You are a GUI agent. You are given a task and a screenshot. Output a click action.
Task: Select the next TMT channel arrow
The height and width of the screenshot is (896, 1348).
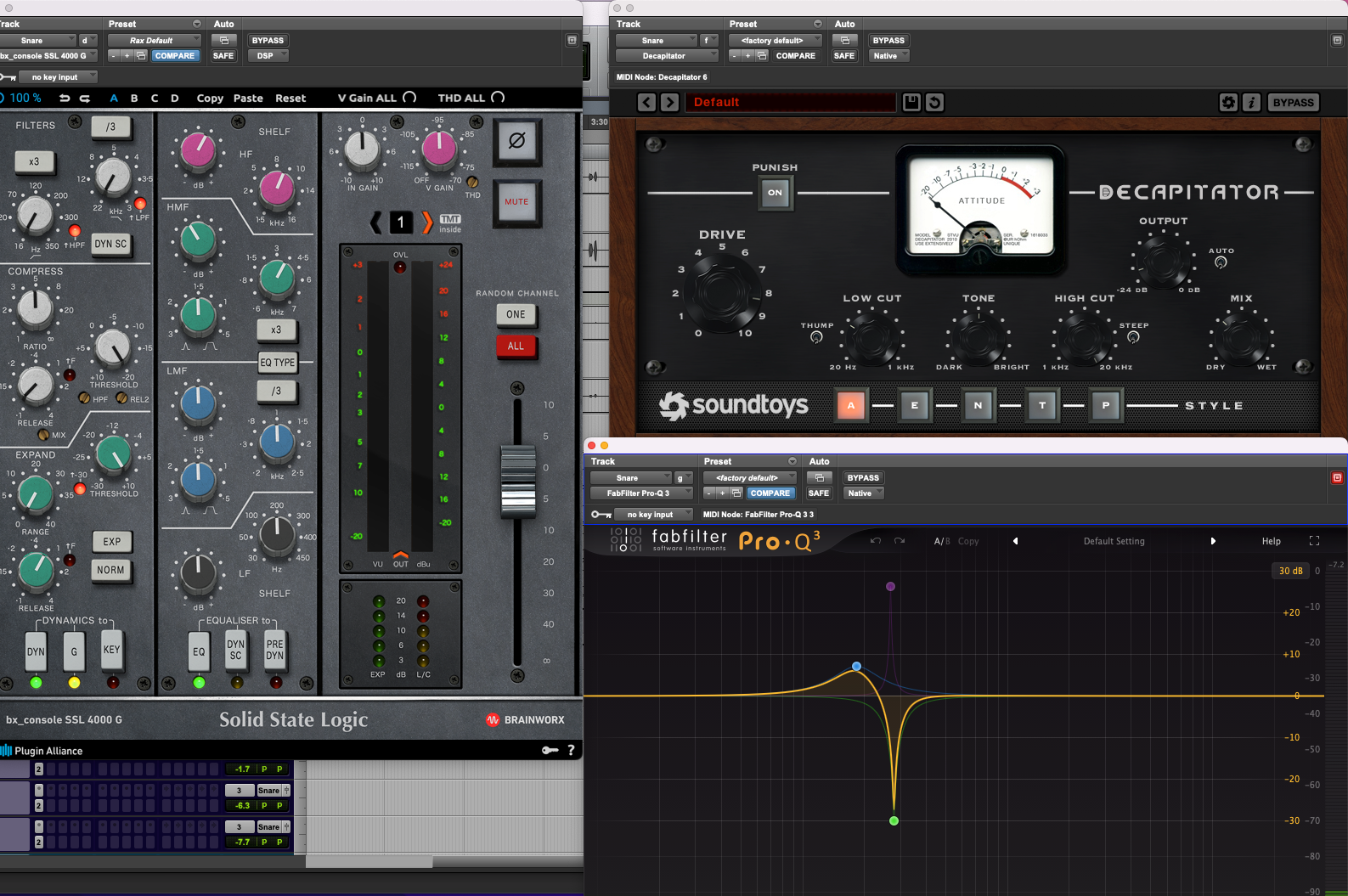pyautogui.click(x=427, y=223)
